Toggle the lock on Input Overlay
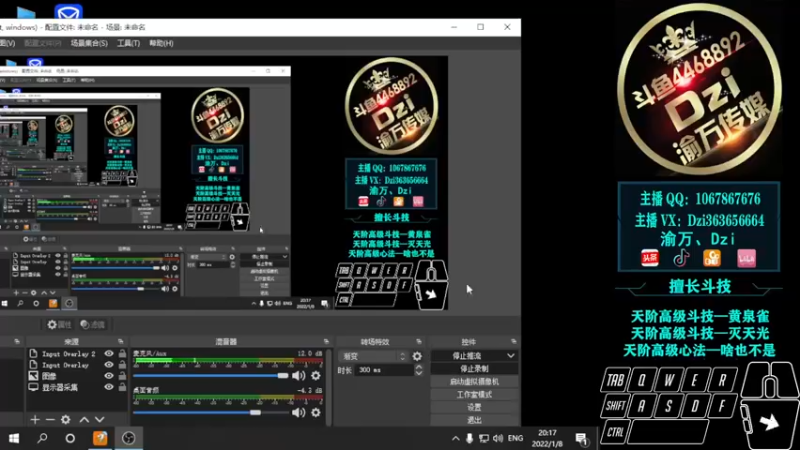Image resolution: width=800 pixels, height=450 pixels. coord(122,364)
